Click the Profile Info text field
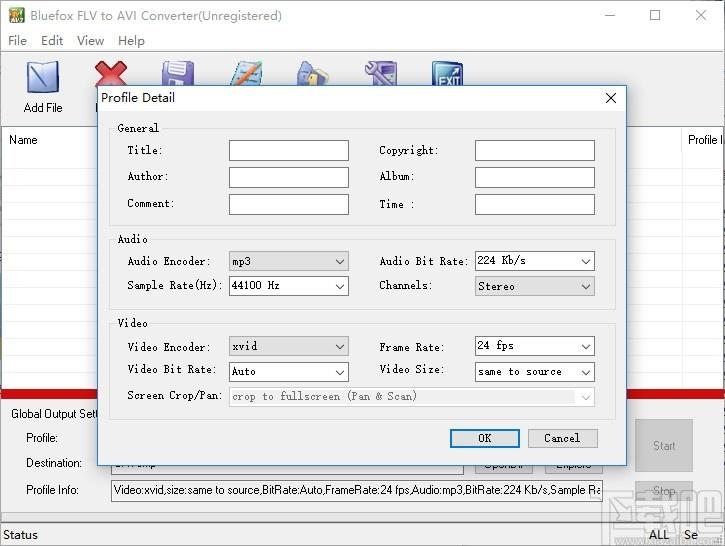 356,491
